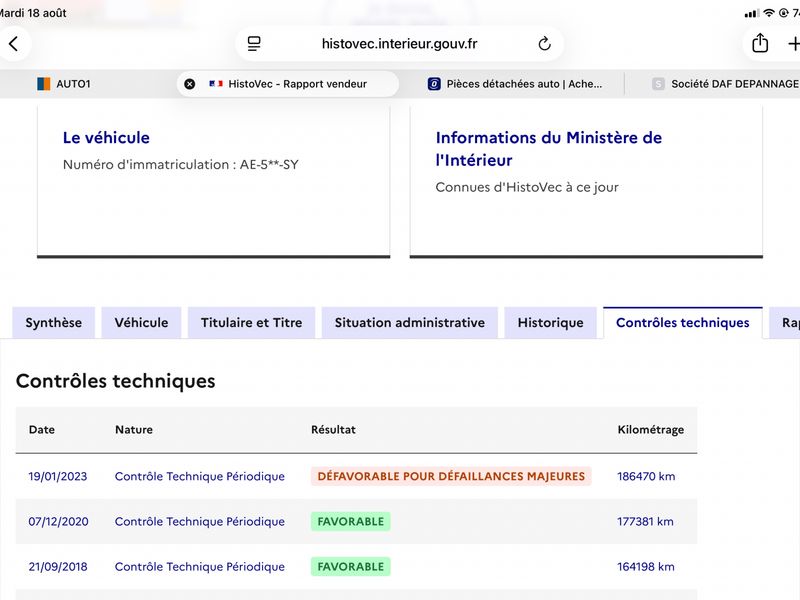
Task: Open the Synthèse tab
Action: pyautogui.click(x=54, y=322)
